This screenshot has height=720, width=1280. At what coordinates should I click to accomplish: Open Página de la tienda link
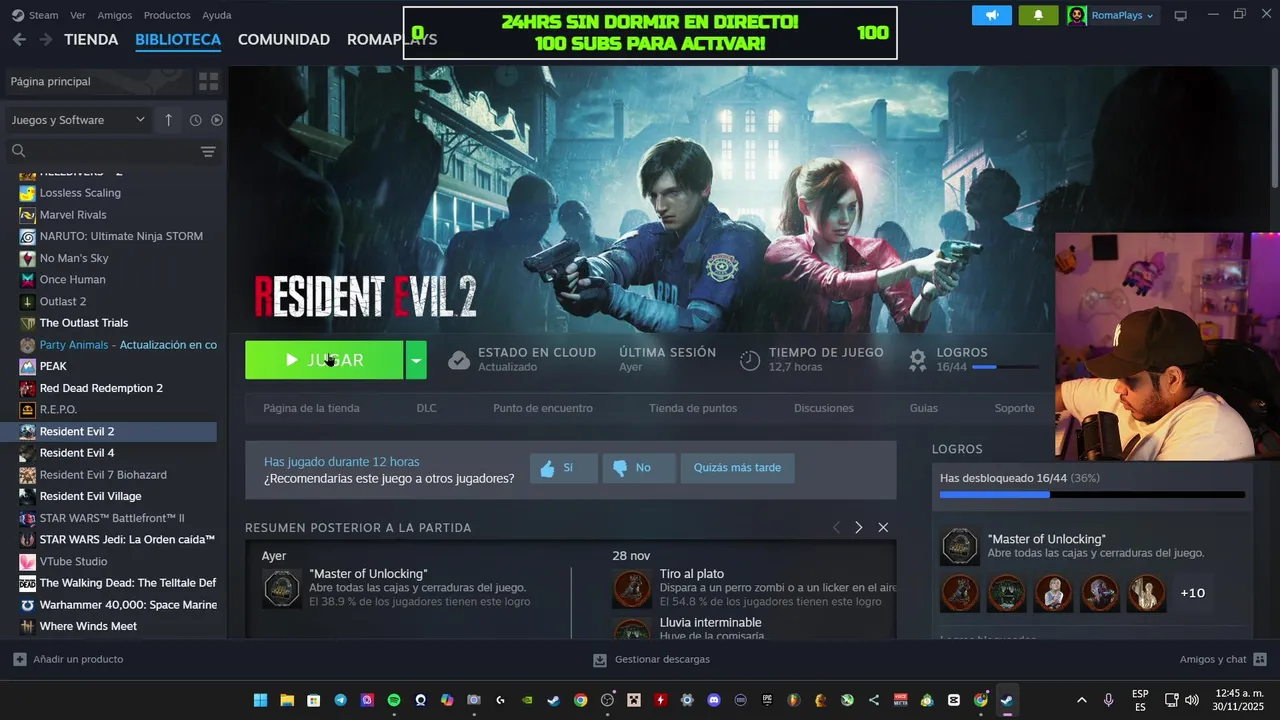311,408
